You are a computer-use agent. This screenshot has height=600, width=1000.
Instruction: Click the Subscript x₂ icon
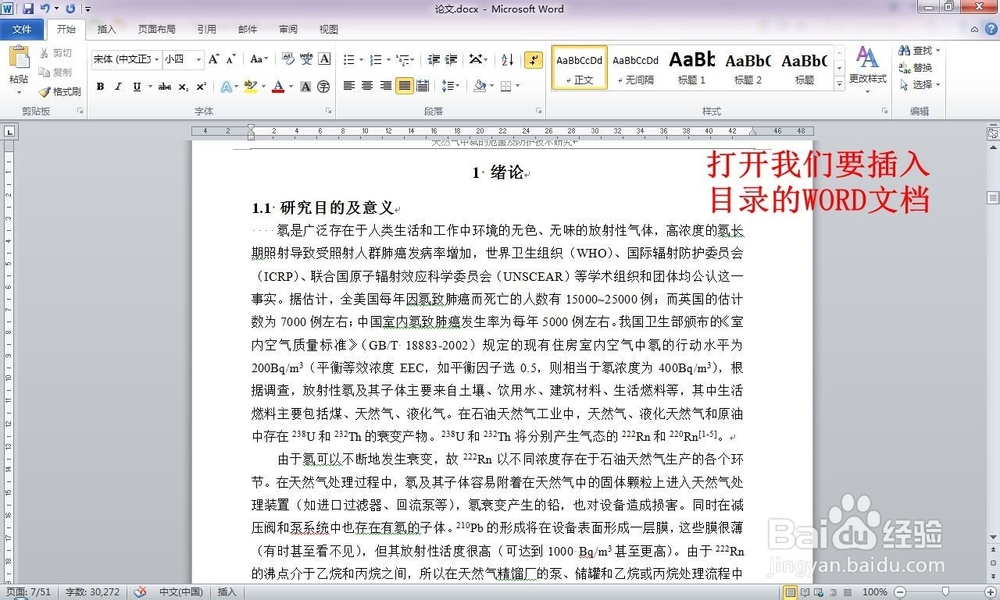183,86
